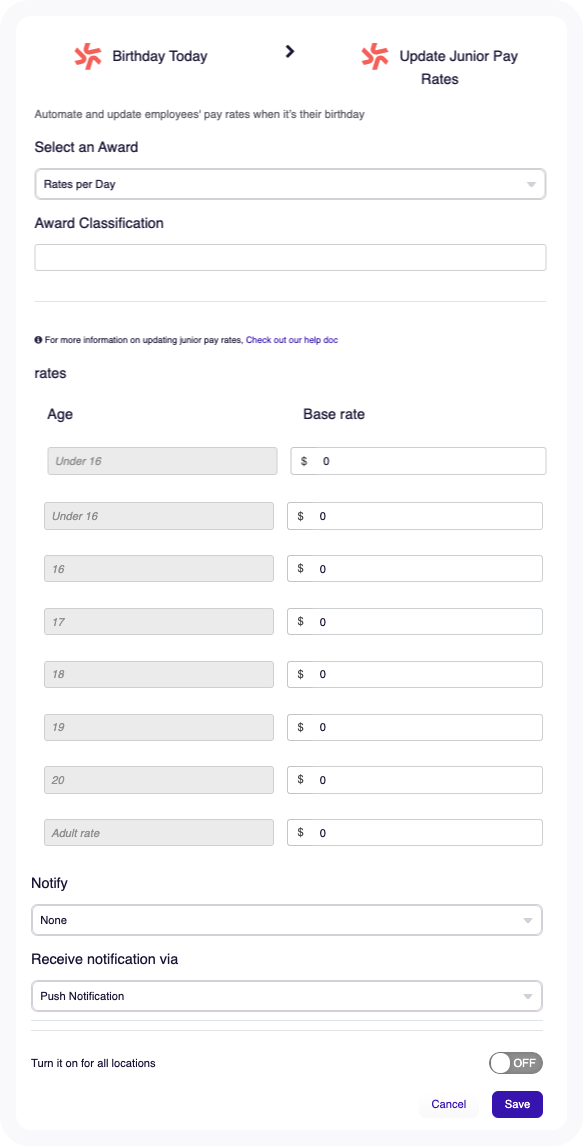Click the base rate field for age 16
The image size is (583, 1146).
pyautogui.click(x=414, y=568)
